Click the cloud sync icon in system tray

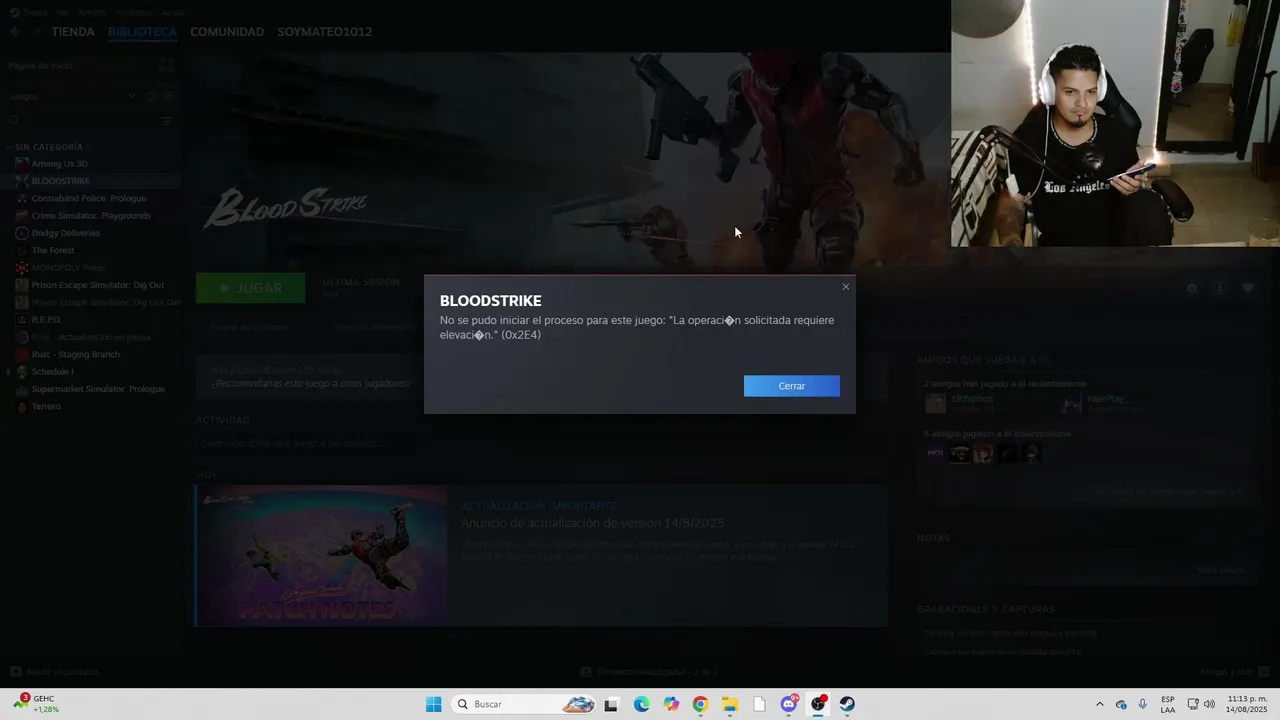[1121, 704]
